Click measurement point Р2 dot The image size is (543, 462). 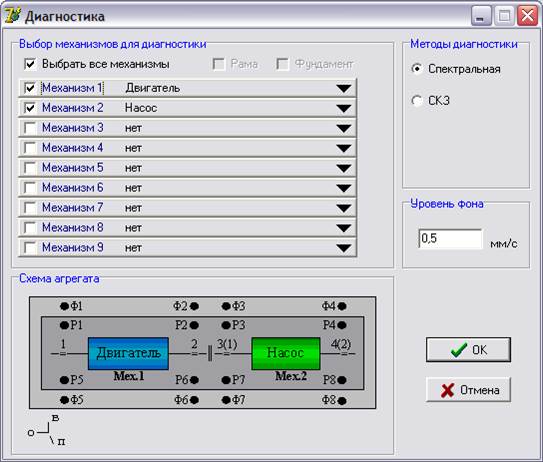[194, 325]
